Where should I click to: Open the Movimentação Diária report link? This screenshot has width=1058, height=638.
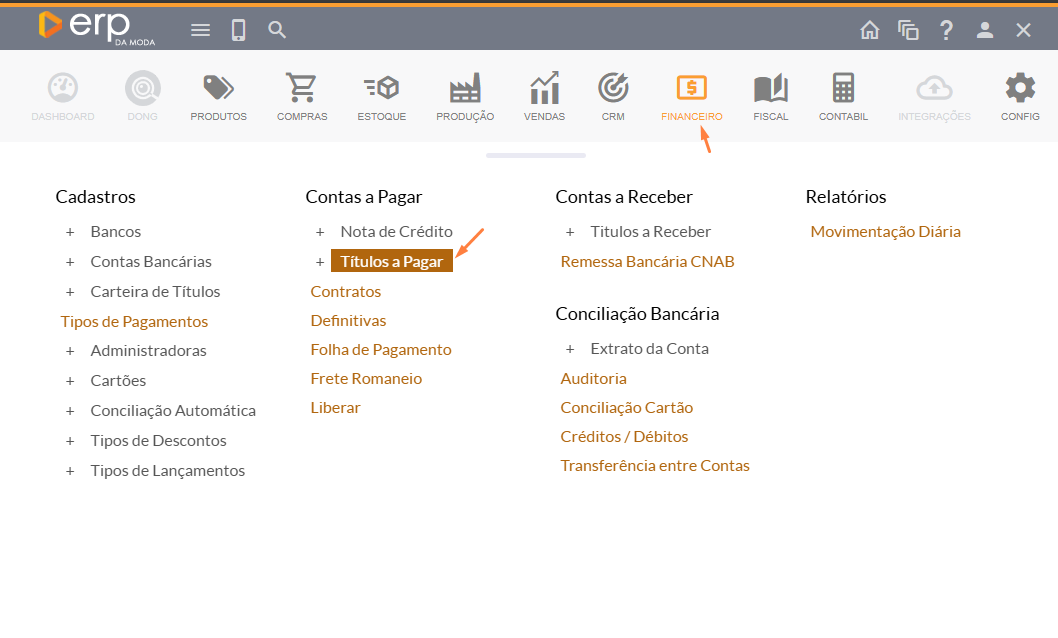tap(885, 232)
